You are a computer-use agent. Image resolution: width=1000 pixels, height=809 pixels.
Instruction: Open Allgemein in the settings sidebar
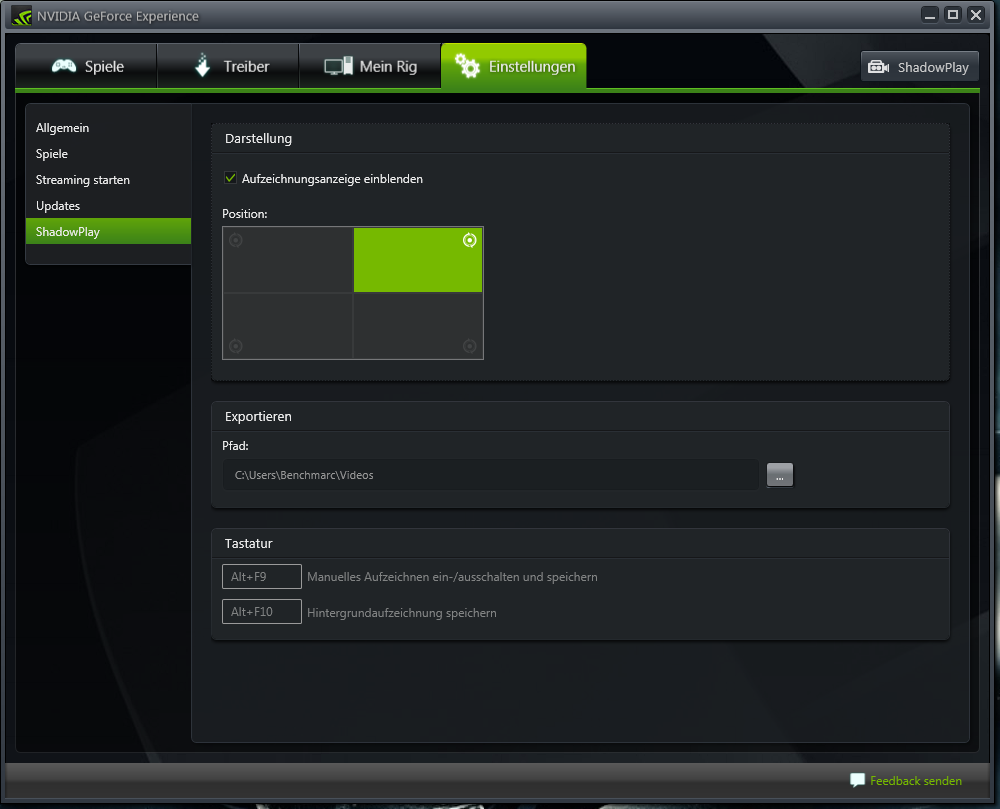click(x=62, y=128)
